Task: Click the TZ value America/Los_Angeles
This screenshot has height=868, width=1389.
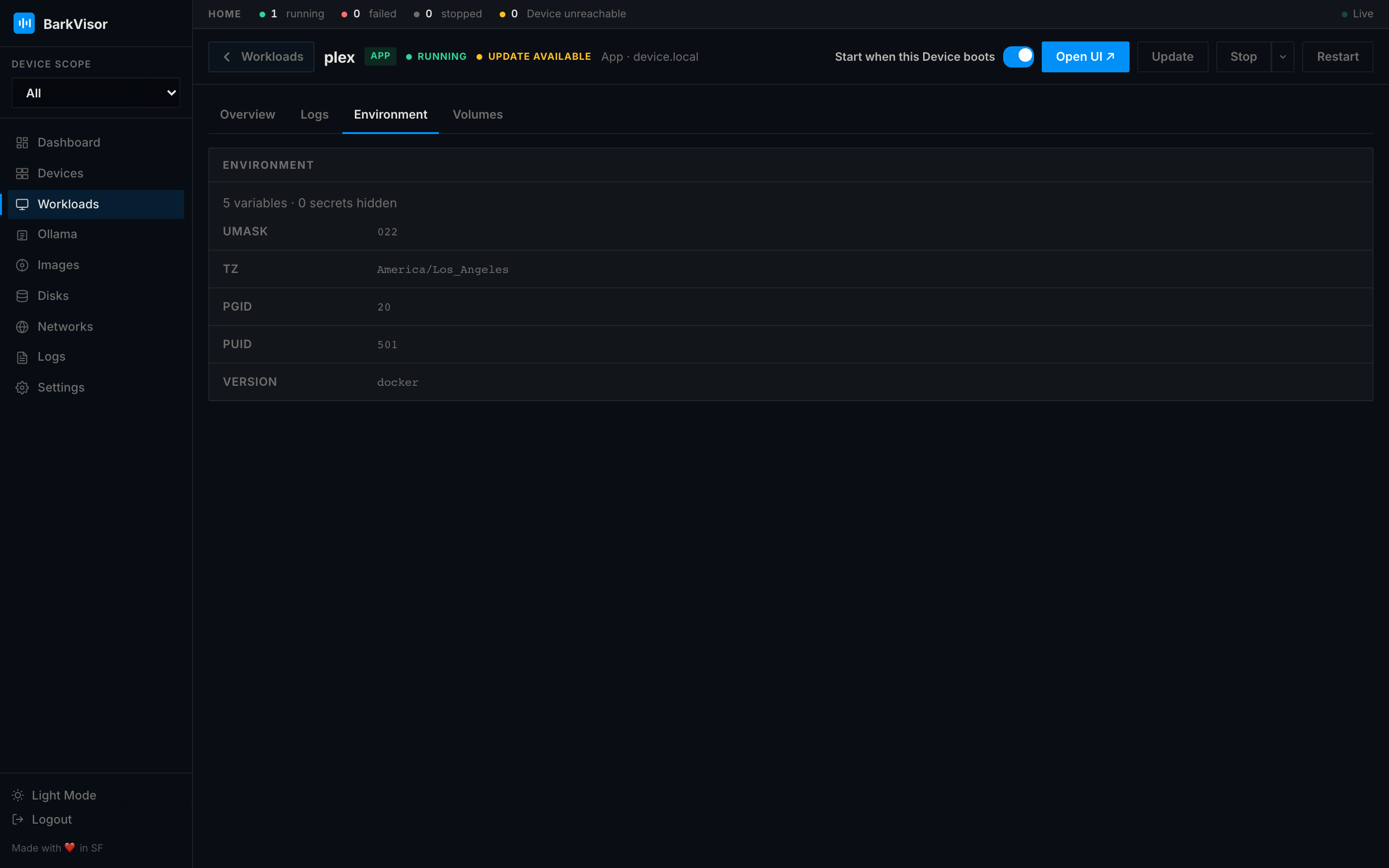Action: click(443, 269)
